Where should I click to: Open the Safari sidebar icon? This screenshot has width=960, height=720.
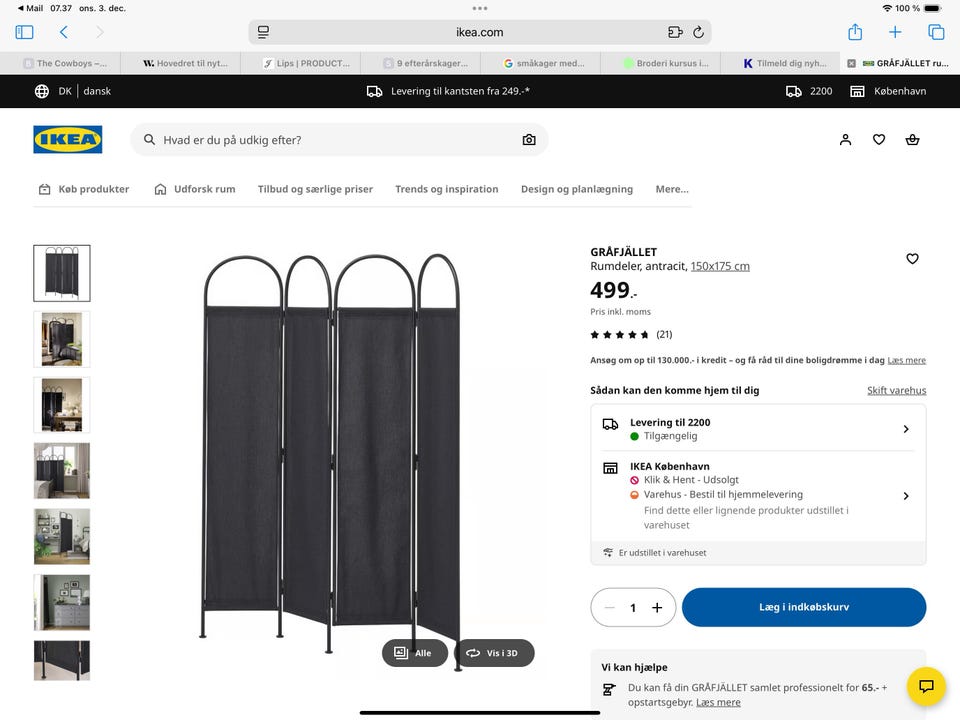25,32
